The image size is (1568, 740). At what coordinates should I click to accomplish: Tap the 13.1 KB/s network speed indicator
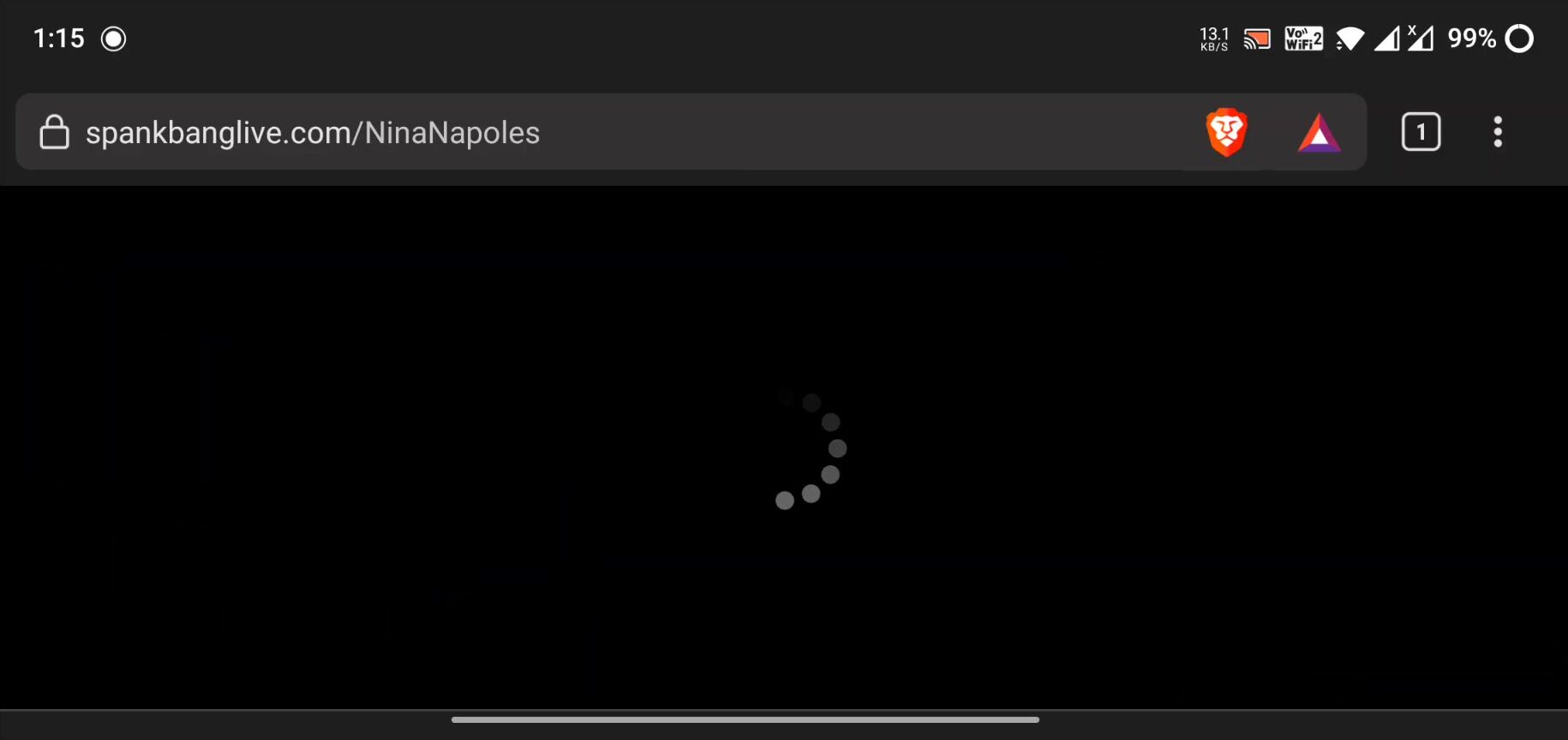(1214, 39)
